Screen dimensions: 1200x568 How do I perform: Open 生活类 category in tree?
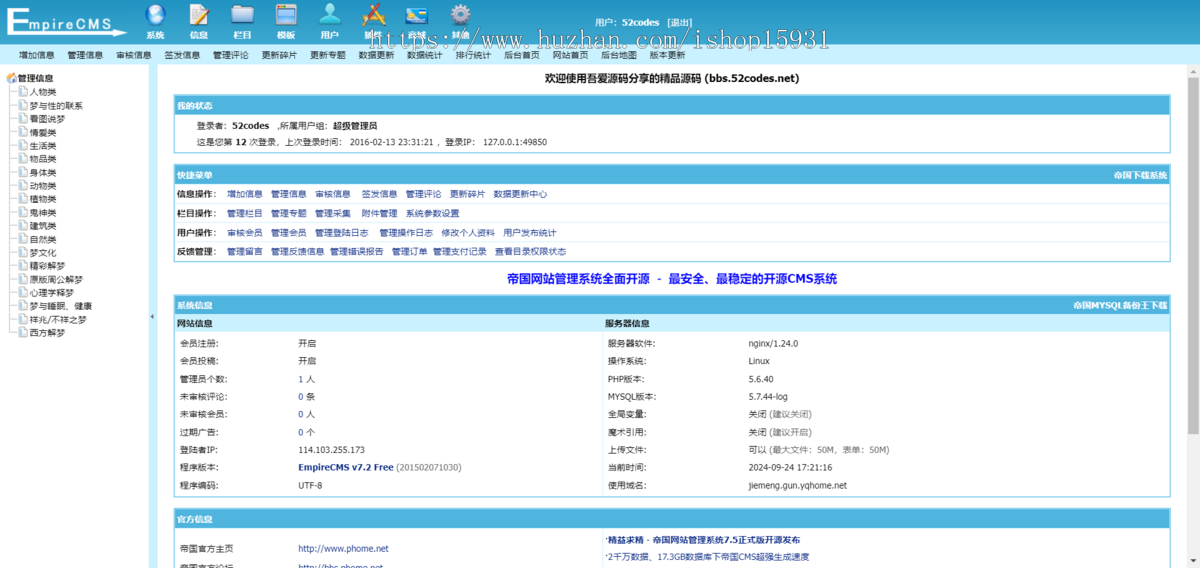43,145
